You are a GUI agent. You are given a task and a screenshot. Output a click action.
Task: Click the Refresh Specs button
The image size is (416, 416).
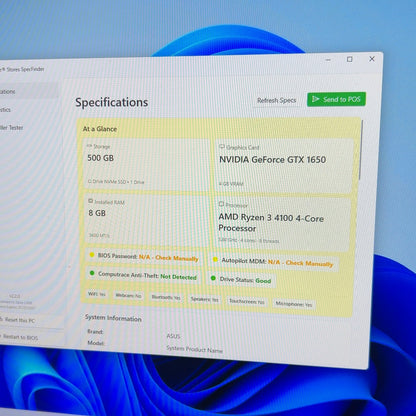point(276,100)
